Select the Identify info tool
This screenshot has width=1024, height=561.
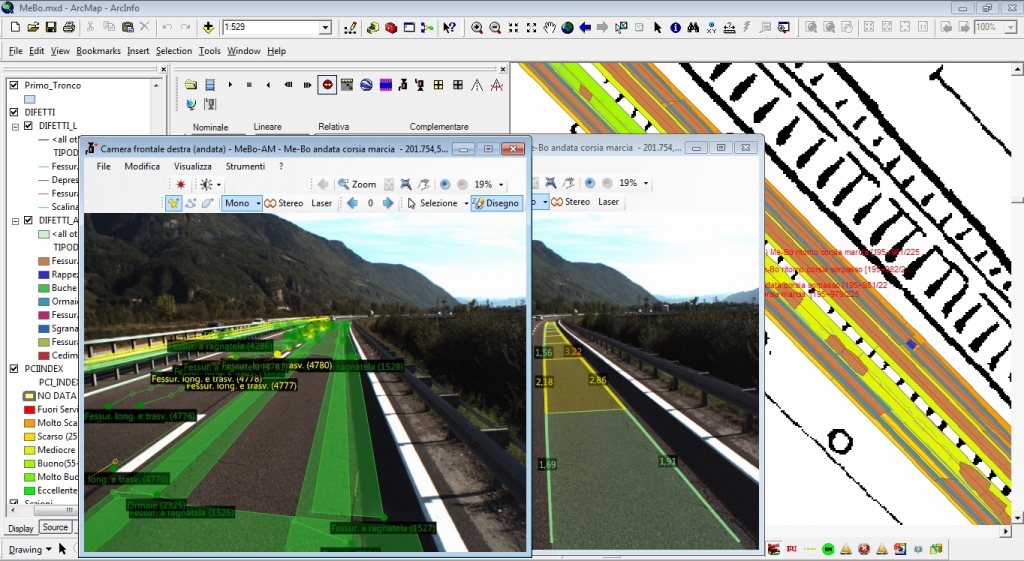(x=675, y=27)
